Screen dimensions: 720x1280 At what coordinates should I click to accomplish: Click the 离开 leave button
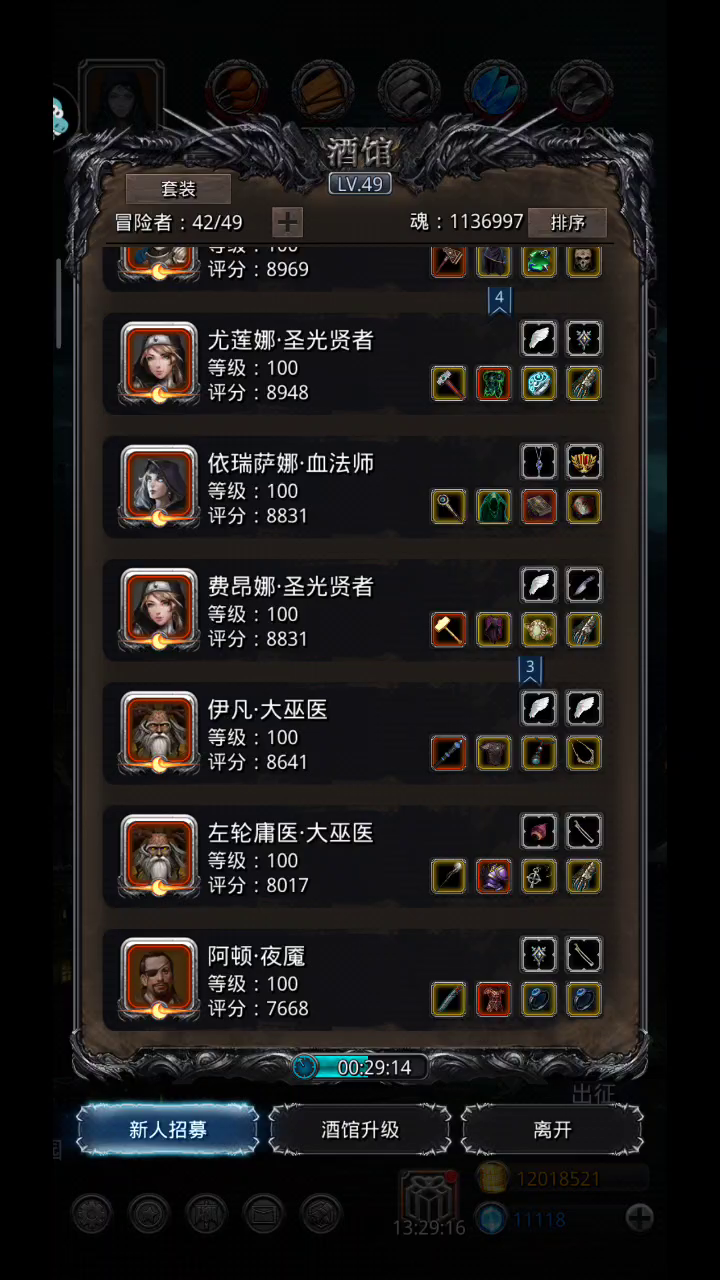pos(552,1130)
